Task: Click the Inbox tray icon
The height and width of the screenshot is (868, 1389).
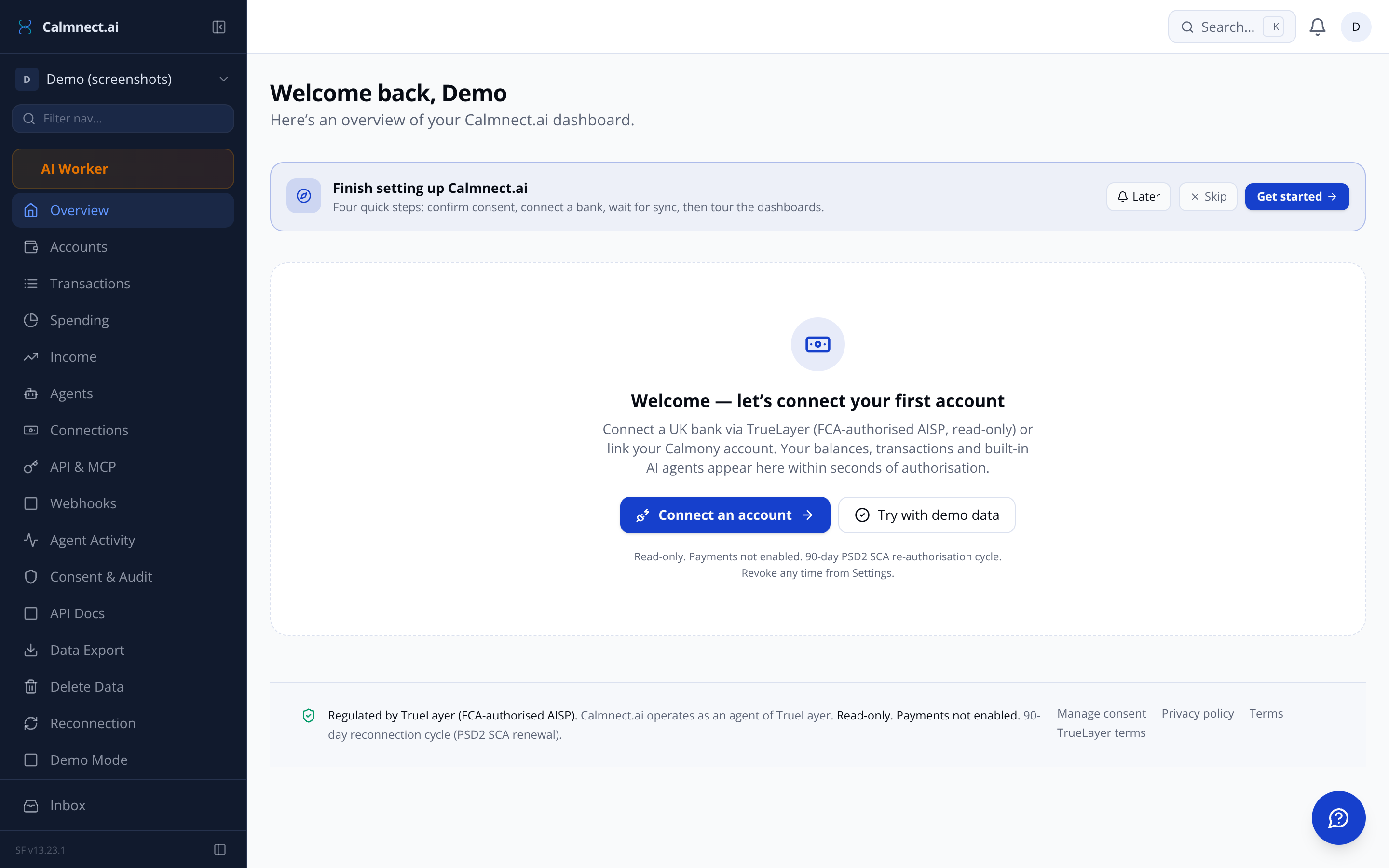Action: pos(31,806)
